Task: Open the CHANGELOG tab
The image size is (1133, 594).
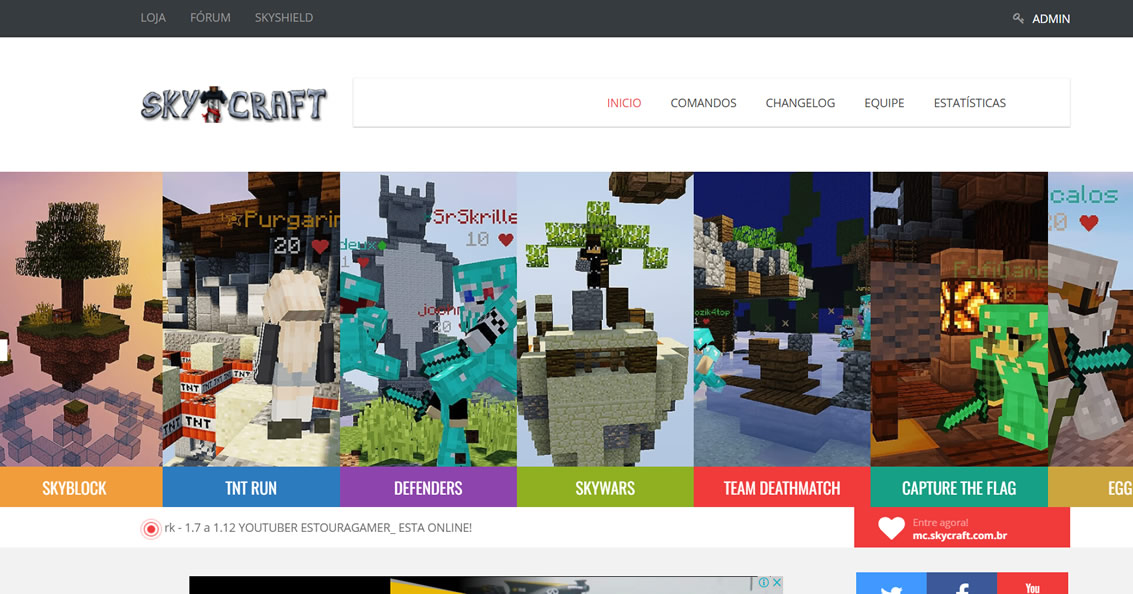Action: [x=800, y=102]
